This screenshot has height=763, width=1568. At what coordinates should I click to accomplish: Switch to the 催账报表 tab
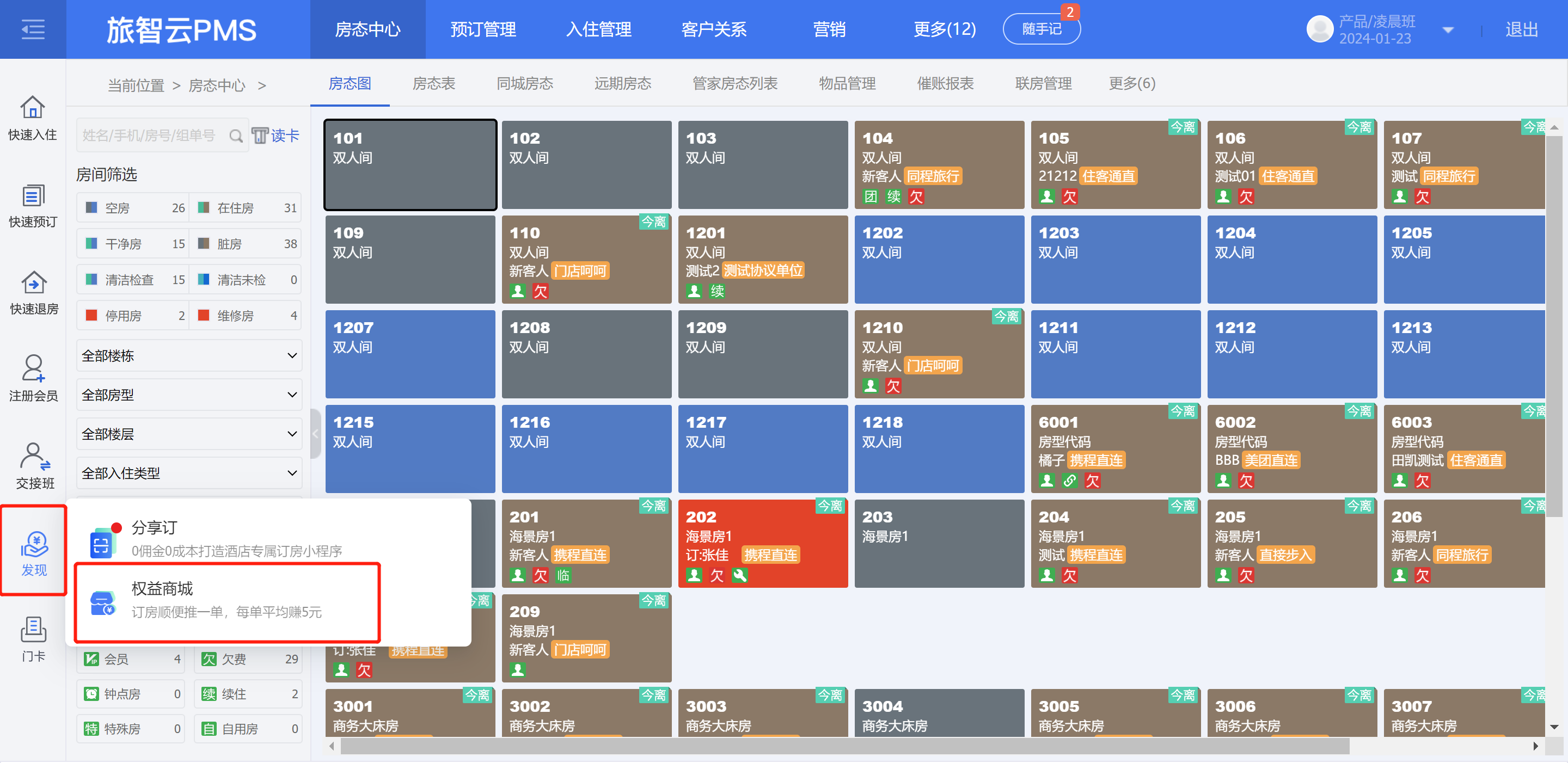point(945,83)
